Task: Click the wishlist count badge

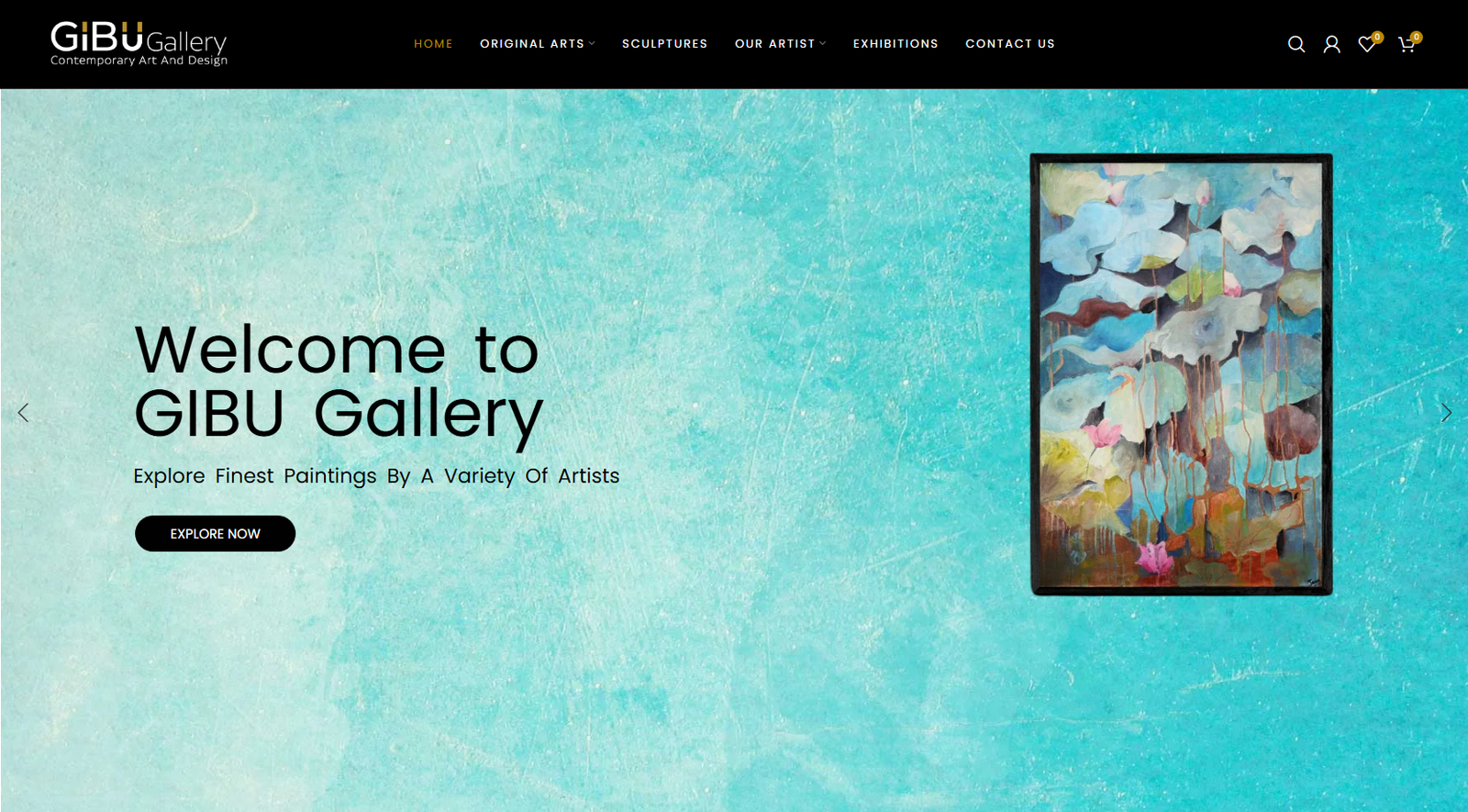Action: (1377, 37)
